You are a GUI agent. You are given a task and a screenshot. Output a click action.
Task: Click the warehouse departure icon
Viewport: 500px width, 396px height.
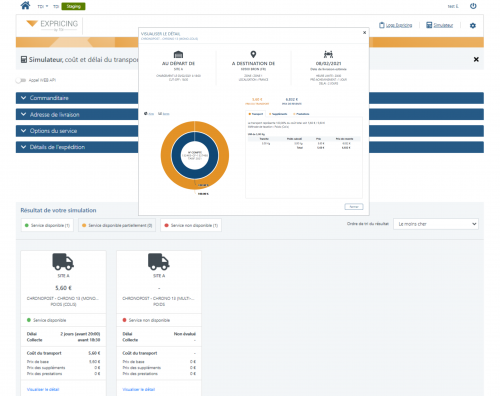[x=178, y=54]
